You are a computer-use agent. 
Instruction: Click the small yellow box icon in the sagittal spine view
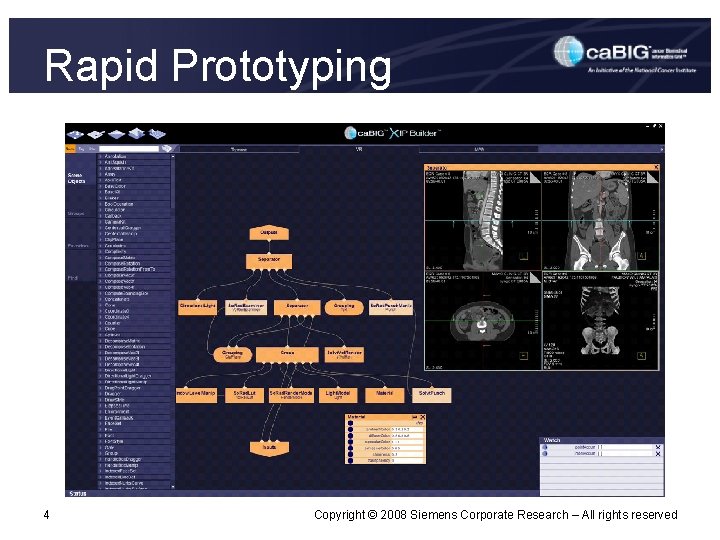click(523, 256)
